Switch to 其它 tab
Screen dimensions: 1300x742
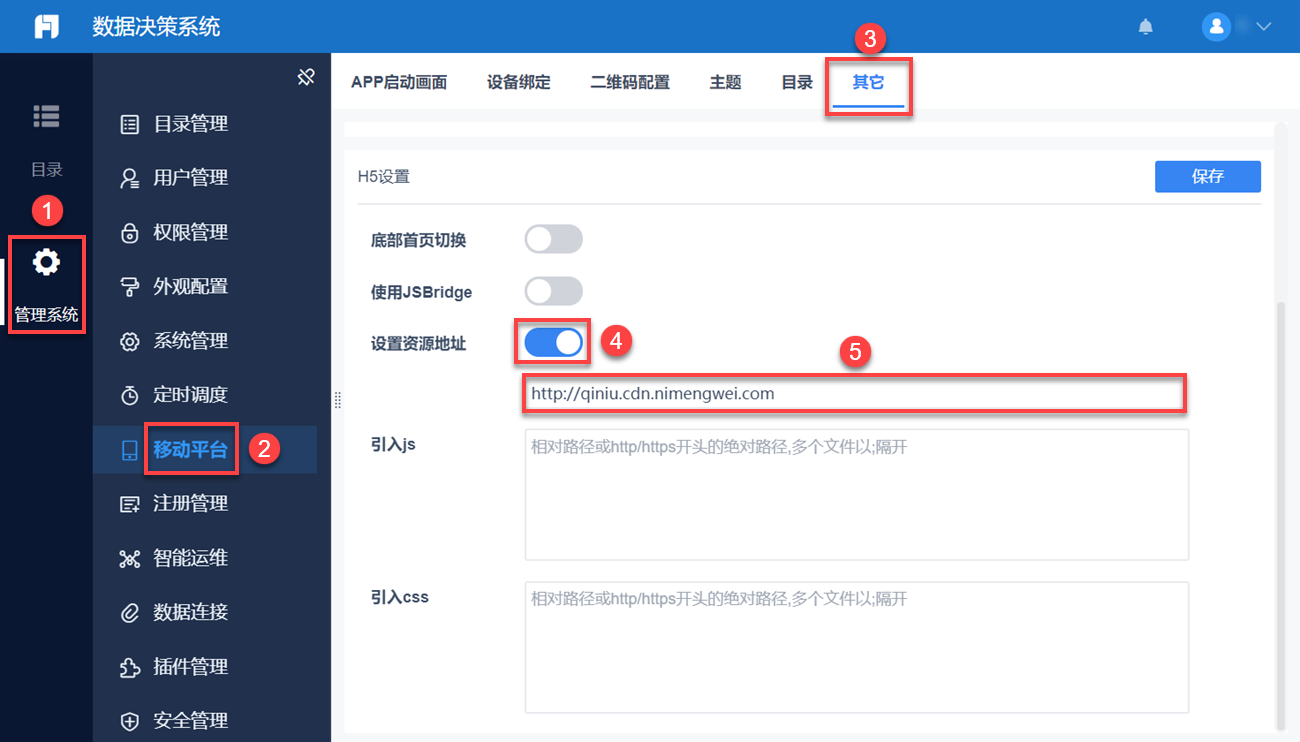pos(868,82)
